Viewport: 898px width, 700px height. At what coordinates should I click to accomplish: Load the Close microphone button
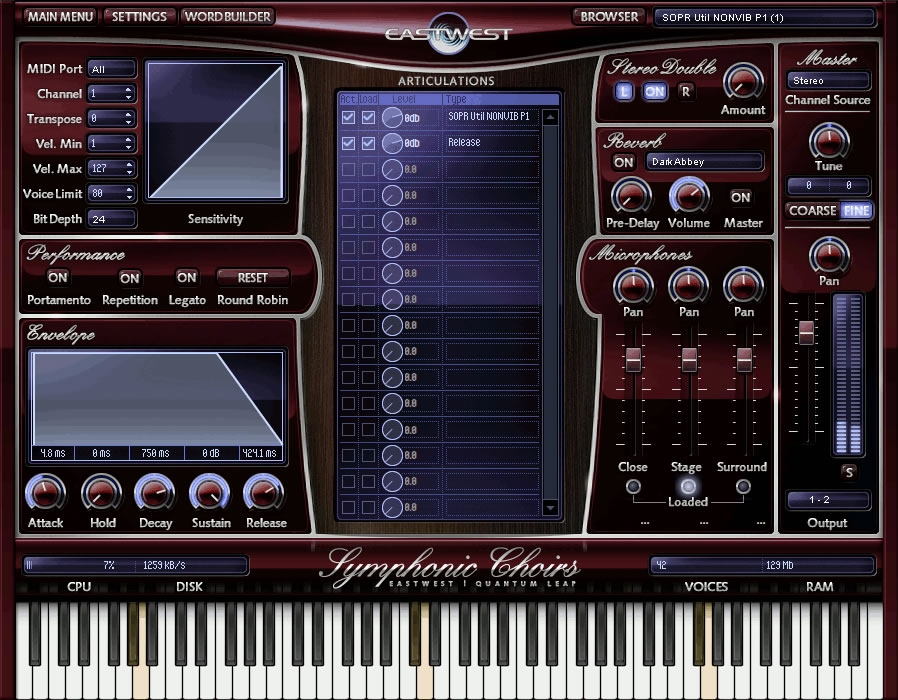(633, 486)
